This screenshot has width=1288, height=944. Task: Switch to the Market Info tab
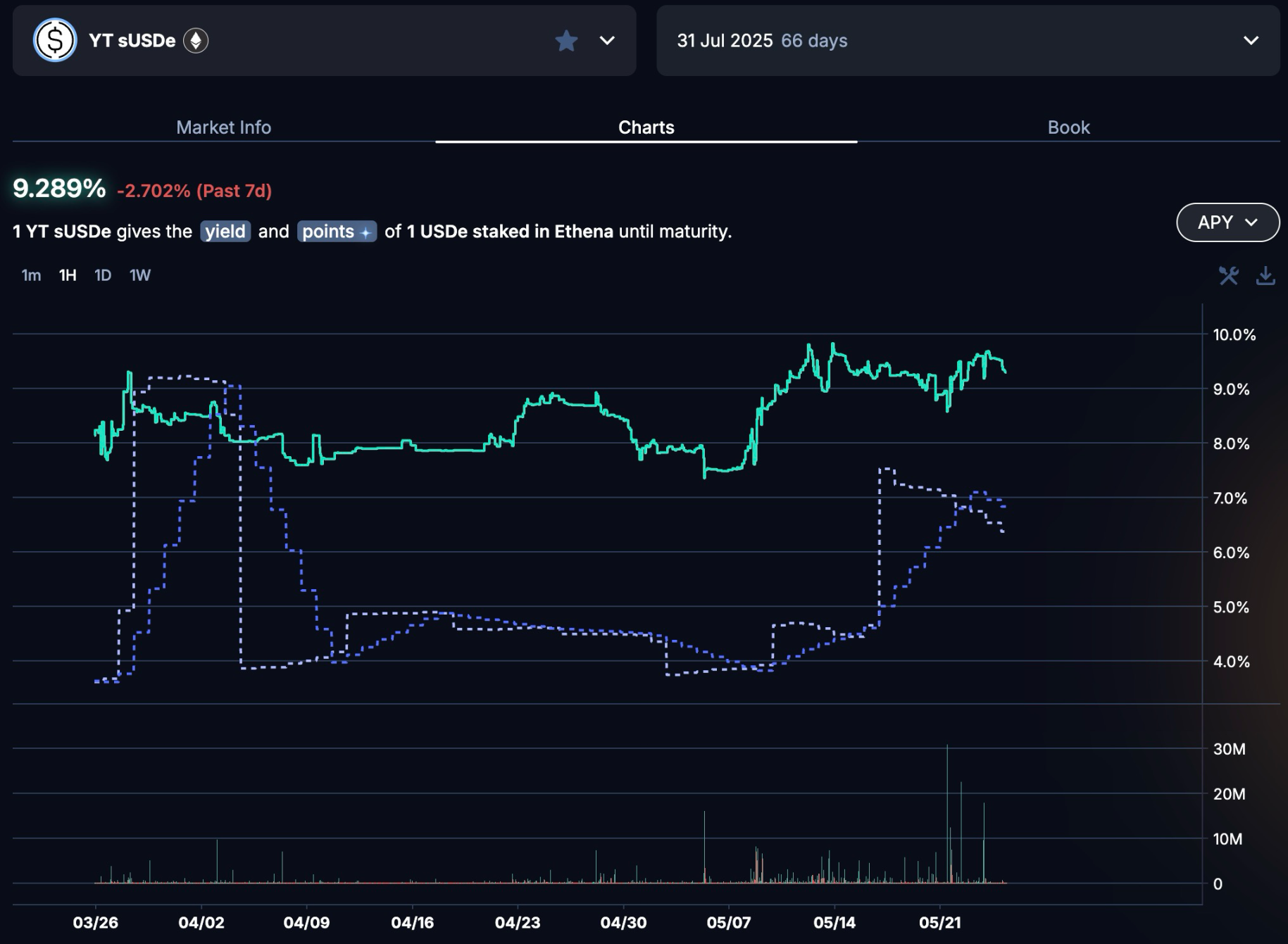pyautogui.click(x=223, y=127)
